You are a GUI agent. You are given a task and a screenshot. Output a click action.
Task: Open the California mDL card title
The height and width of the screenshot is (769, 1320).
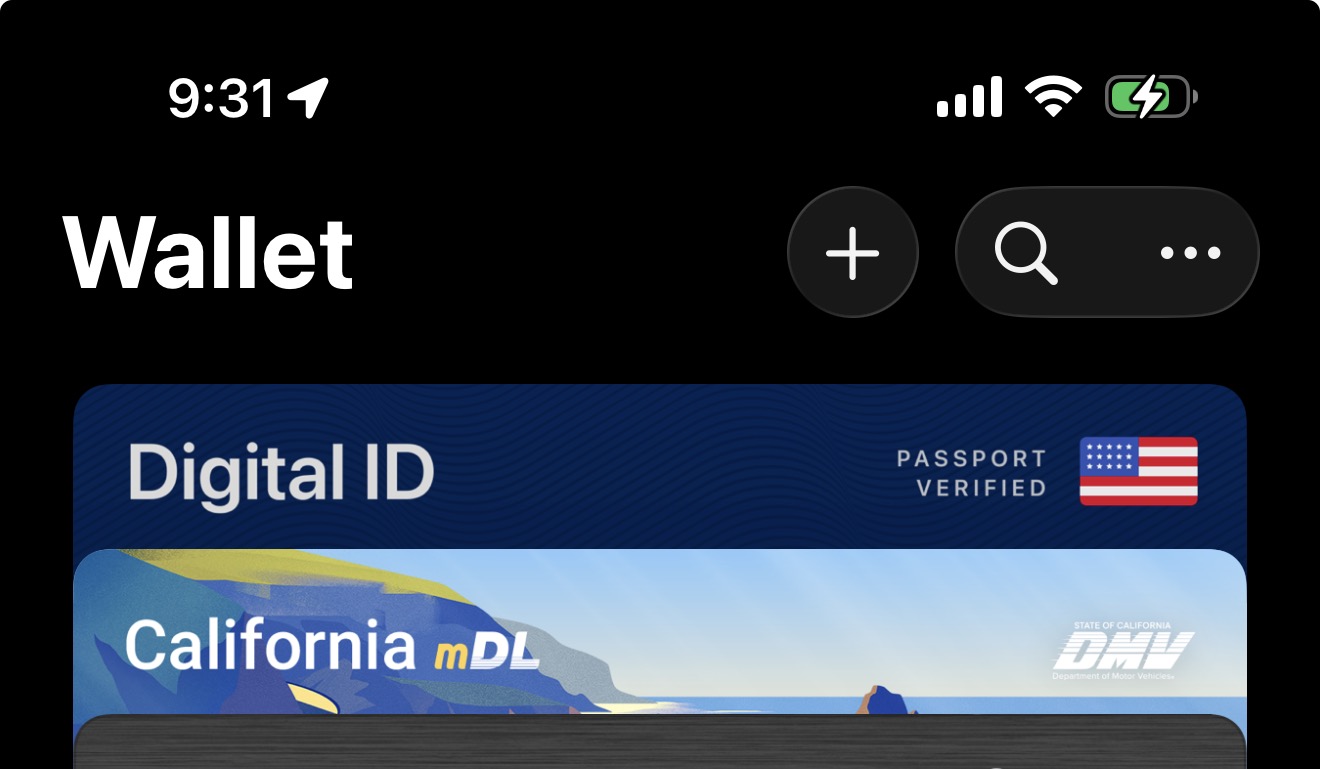(x=331, y=643)
